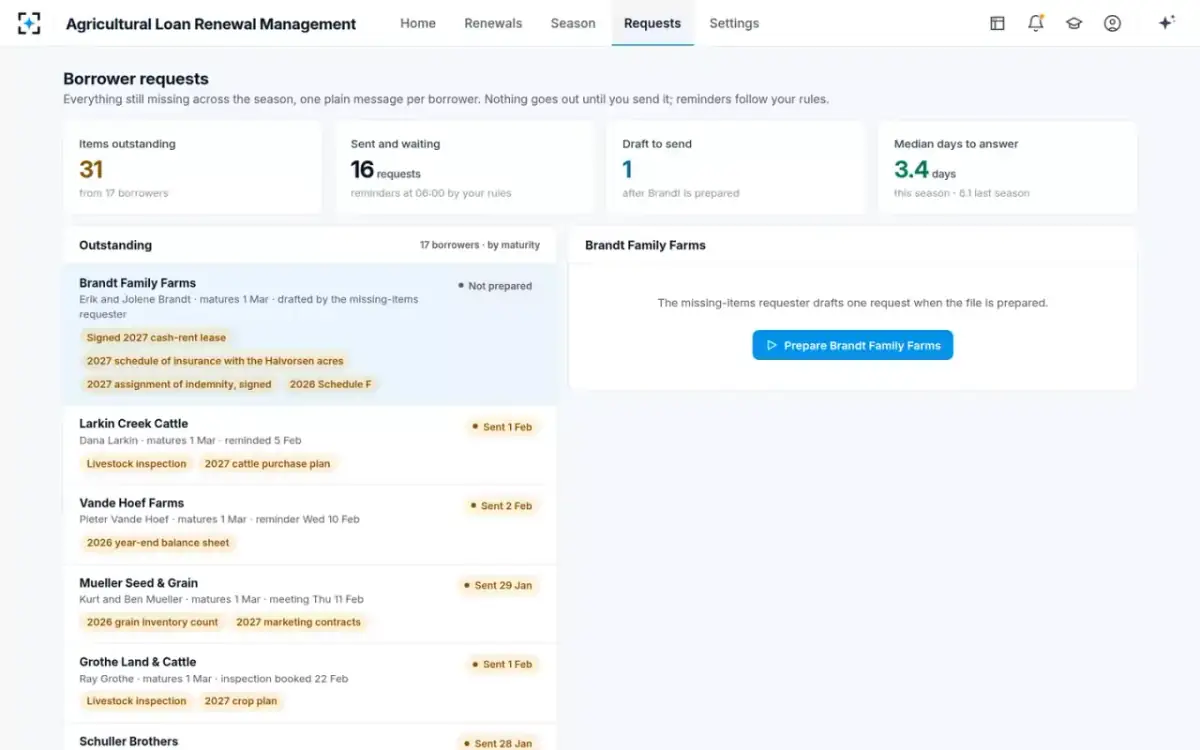Click the Sent 1 Feb badge for Grothe
Viewport: 1200px width, 750px height.
[502, 664]
